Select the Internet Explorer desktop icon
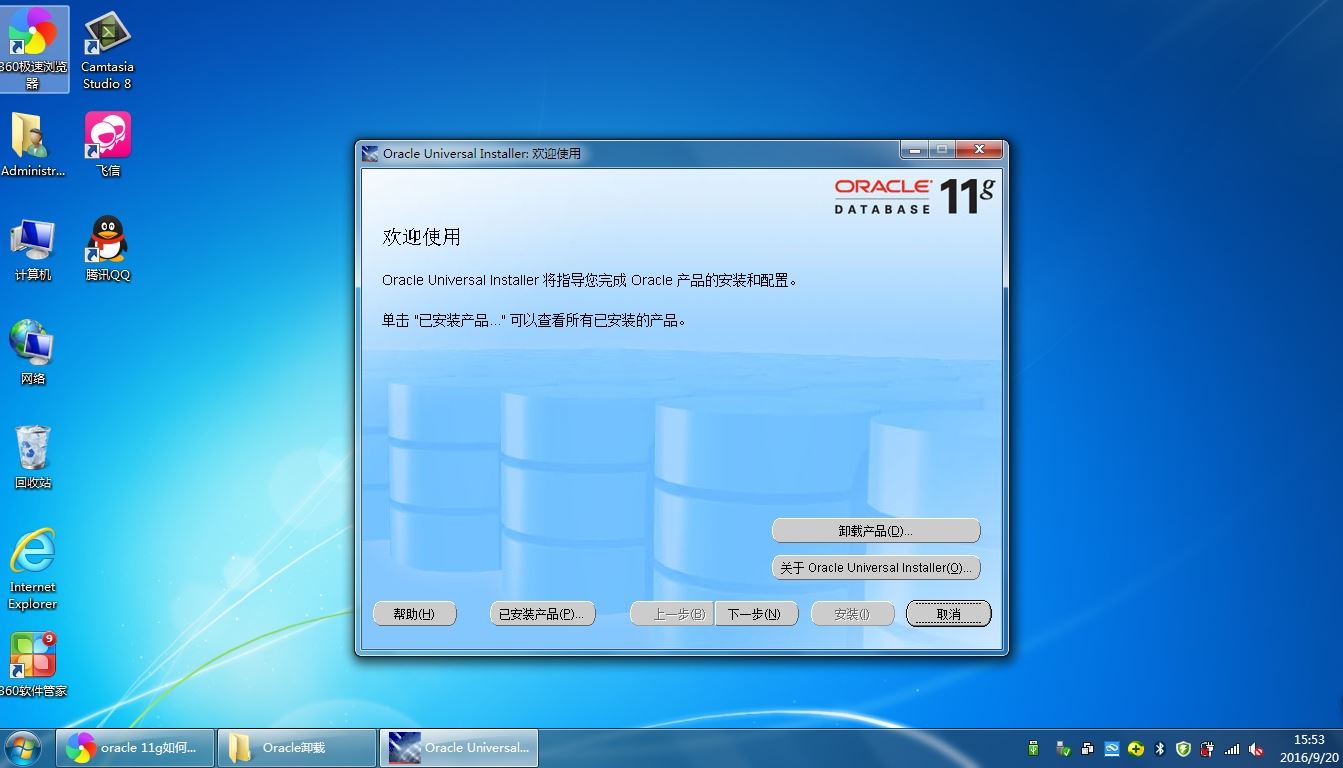The image size is (1343, 768). (x=33, y=569)
